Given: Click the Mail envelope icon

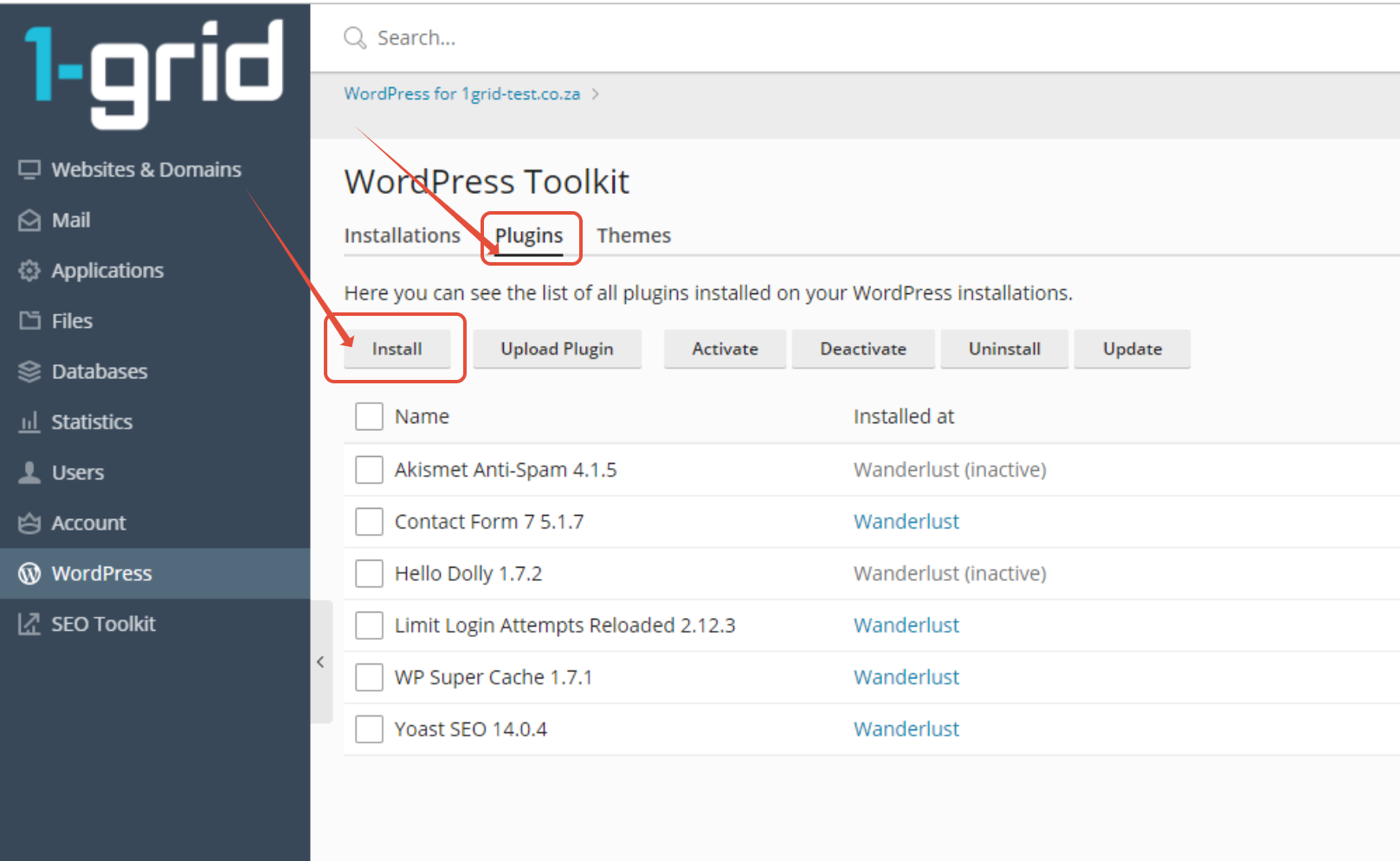Looking at the screenshot, I should coord(29,221).
